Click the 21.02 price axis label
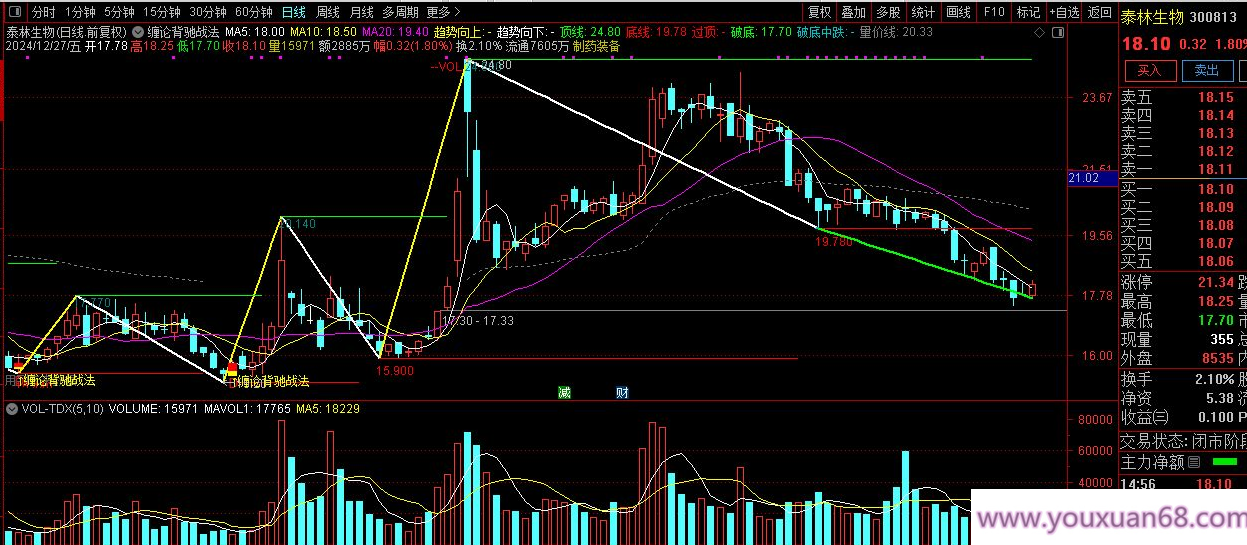The width and height of the screenshot is (1247, 545). 1084,178
